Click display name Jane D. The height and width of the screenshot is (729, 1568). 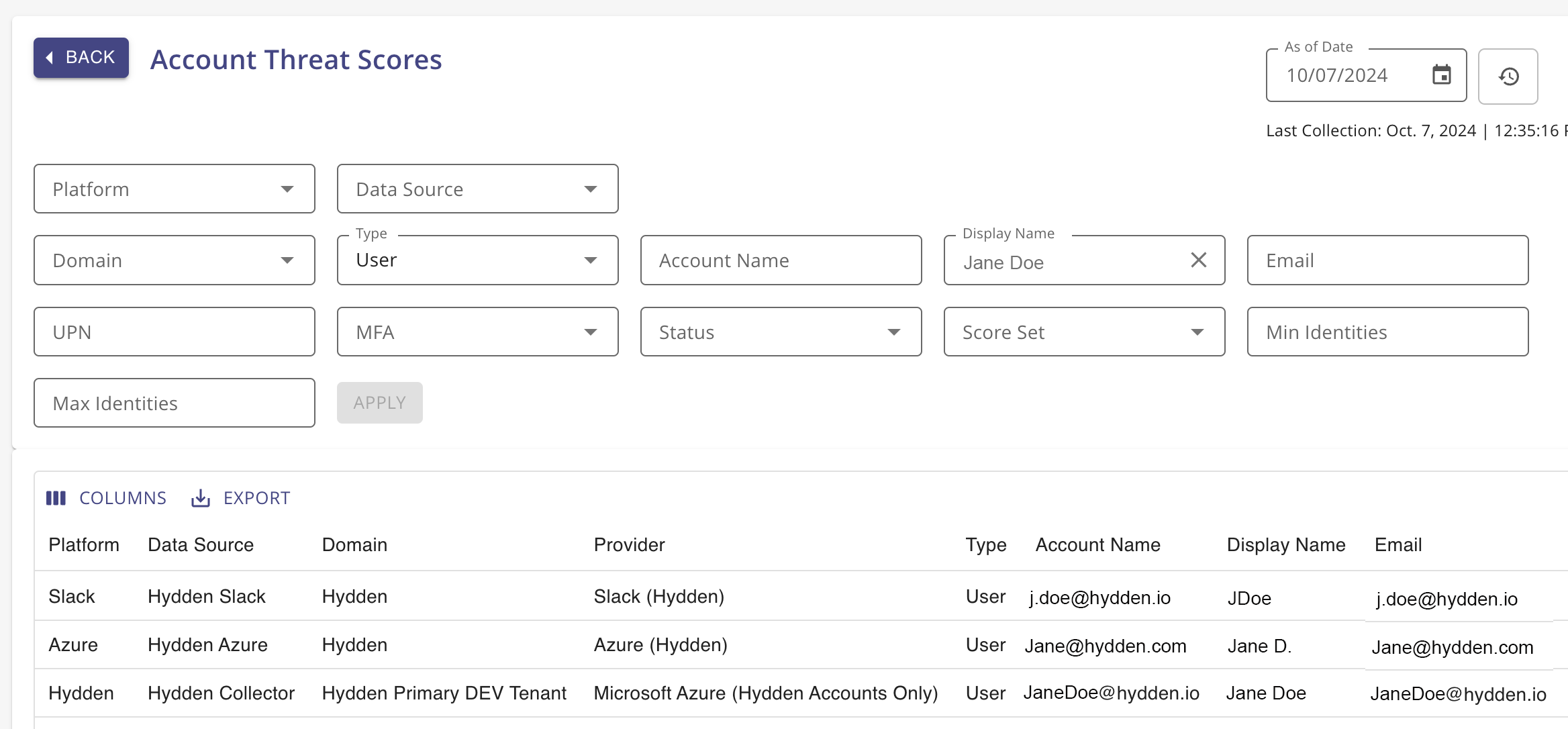click(1260, 646)
